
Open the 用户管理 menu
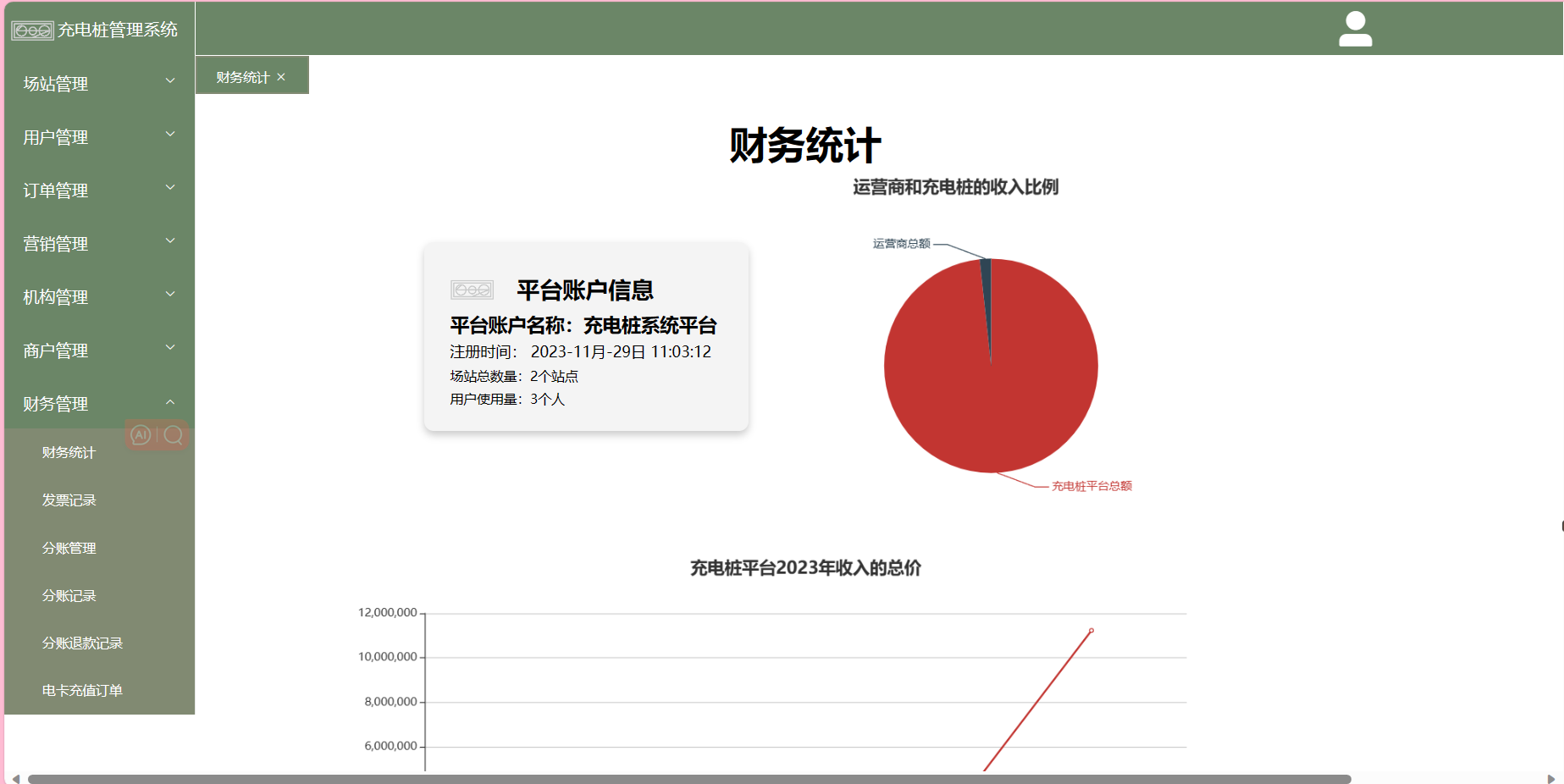pos(100,136)
